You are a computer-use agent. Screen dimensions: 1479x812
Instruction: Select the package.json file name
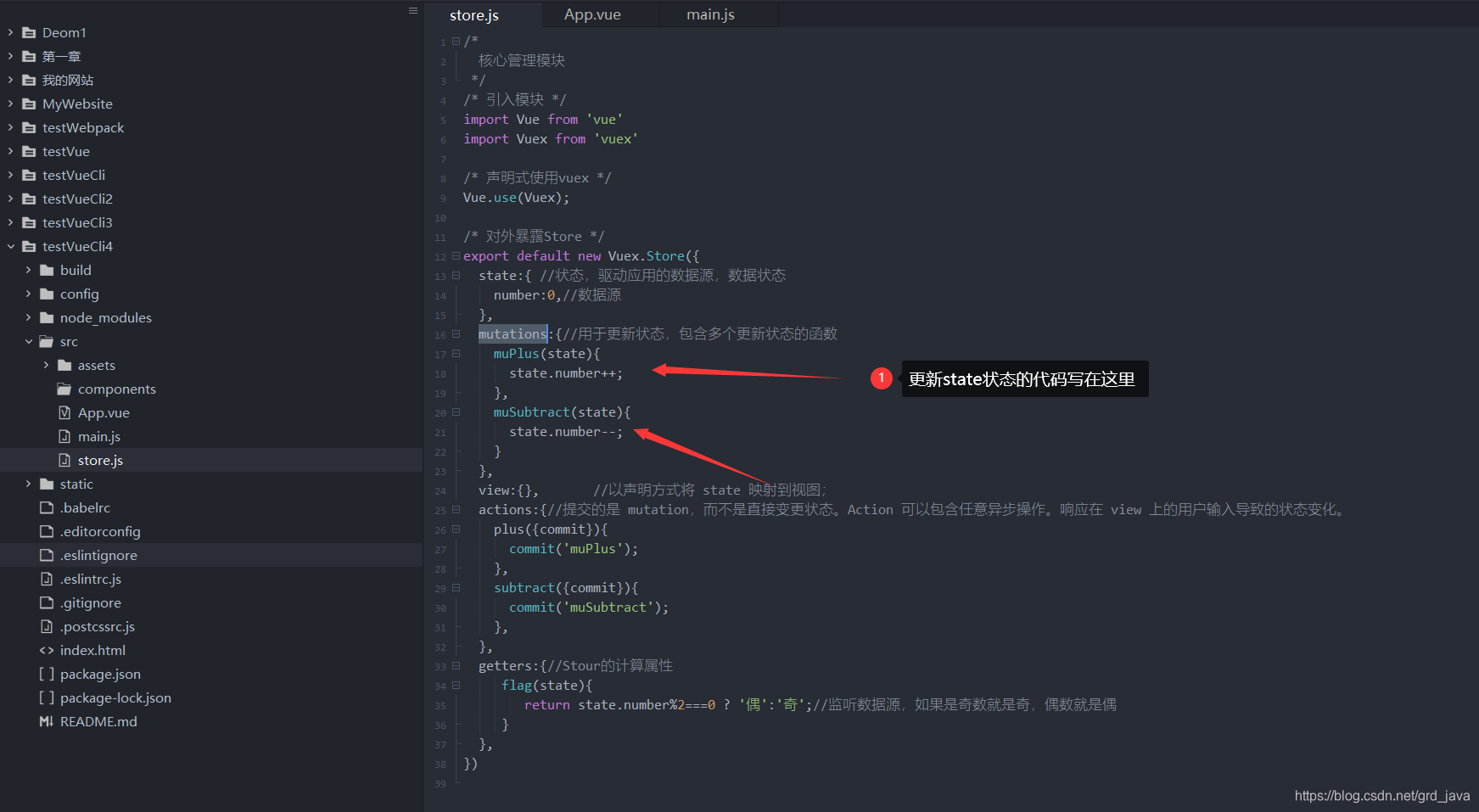[100, 675]
